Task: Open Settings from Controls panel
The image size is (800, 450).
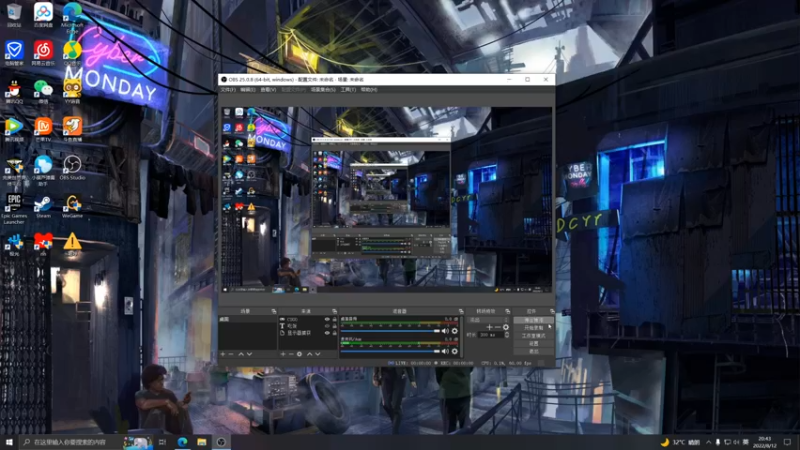Action: [534, 343]
